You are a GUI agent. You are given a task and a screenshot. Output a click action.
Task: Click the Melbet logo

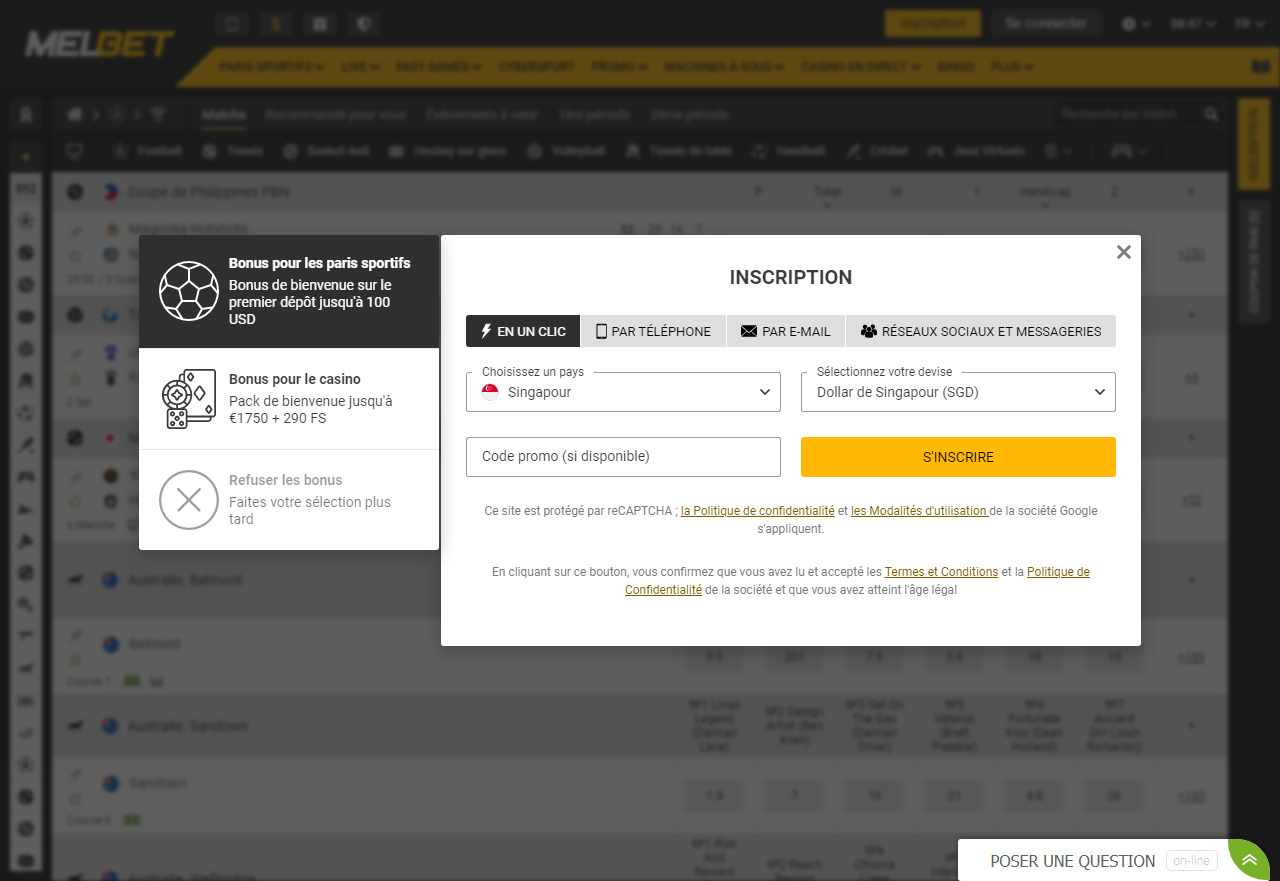pos(100,43)
